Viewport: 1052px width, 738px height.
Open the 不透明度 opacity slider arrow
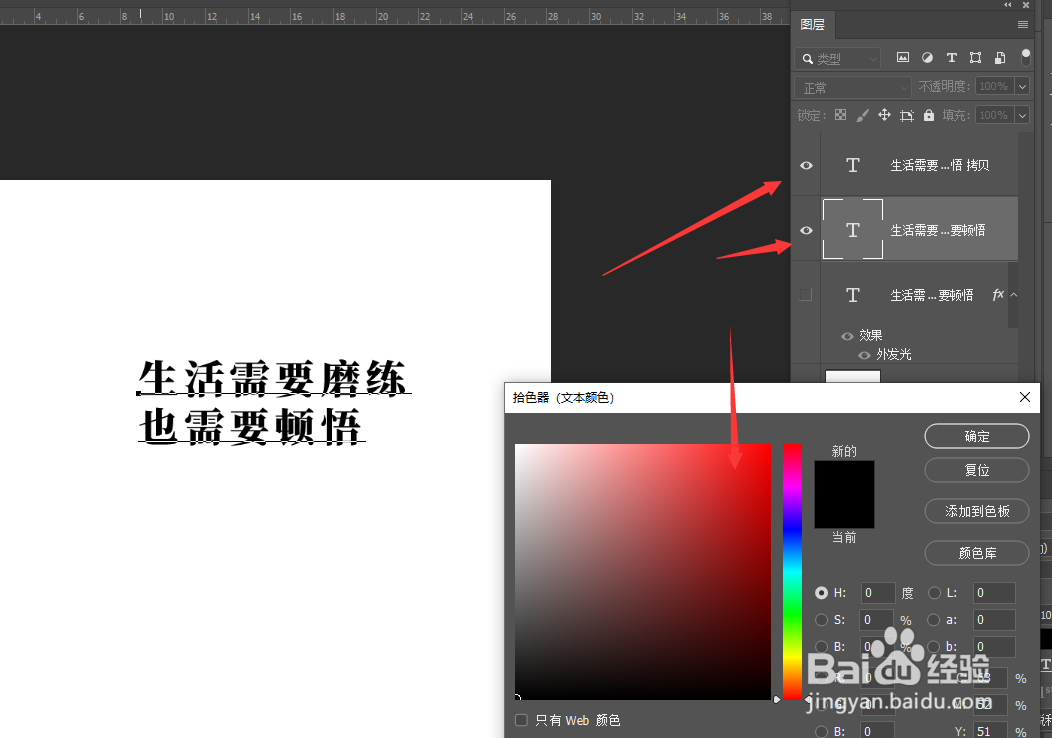1022,87
